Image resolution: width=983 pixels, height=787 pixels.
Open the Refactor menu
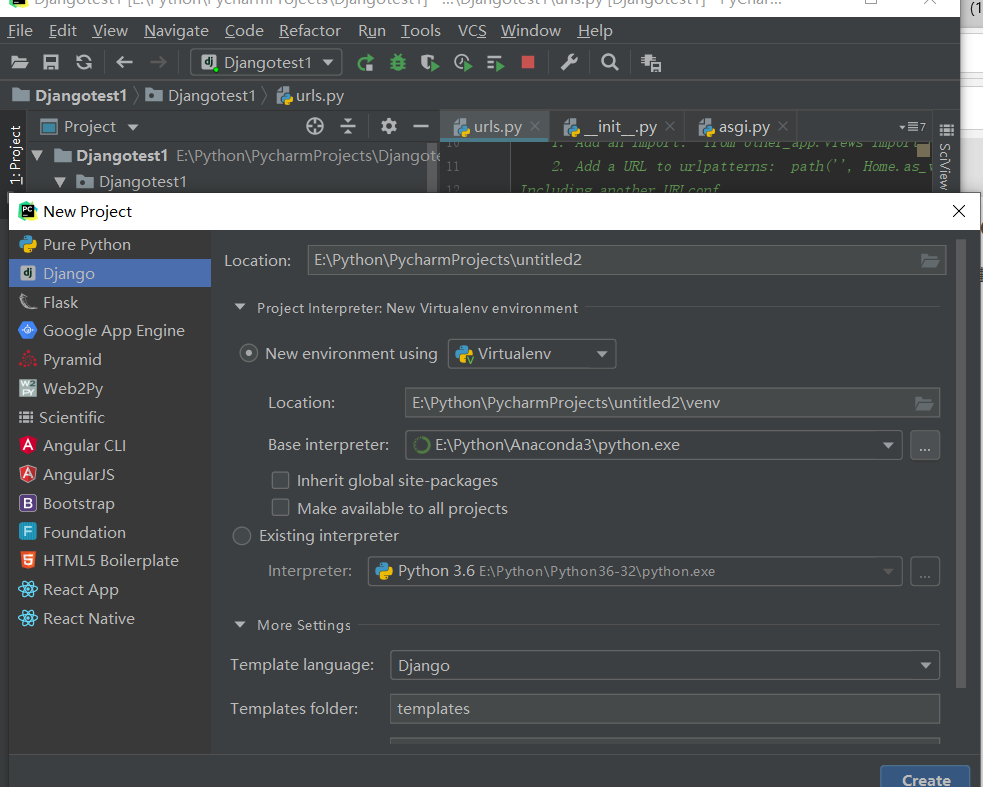pos(310,31)
